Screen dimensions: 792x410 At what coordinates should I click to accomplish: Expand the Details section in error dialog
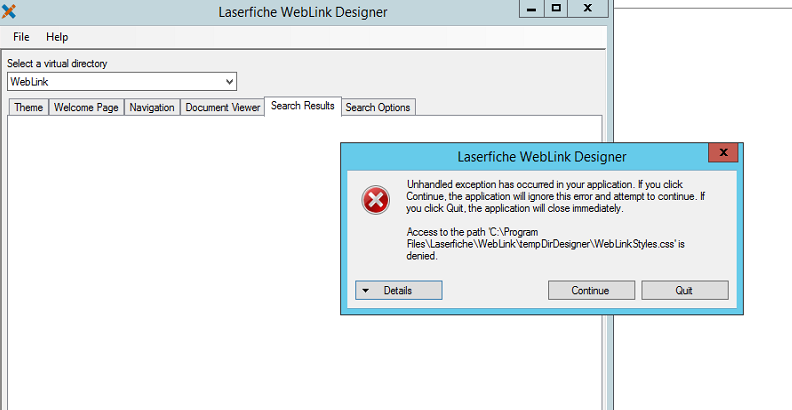[399, 290]
